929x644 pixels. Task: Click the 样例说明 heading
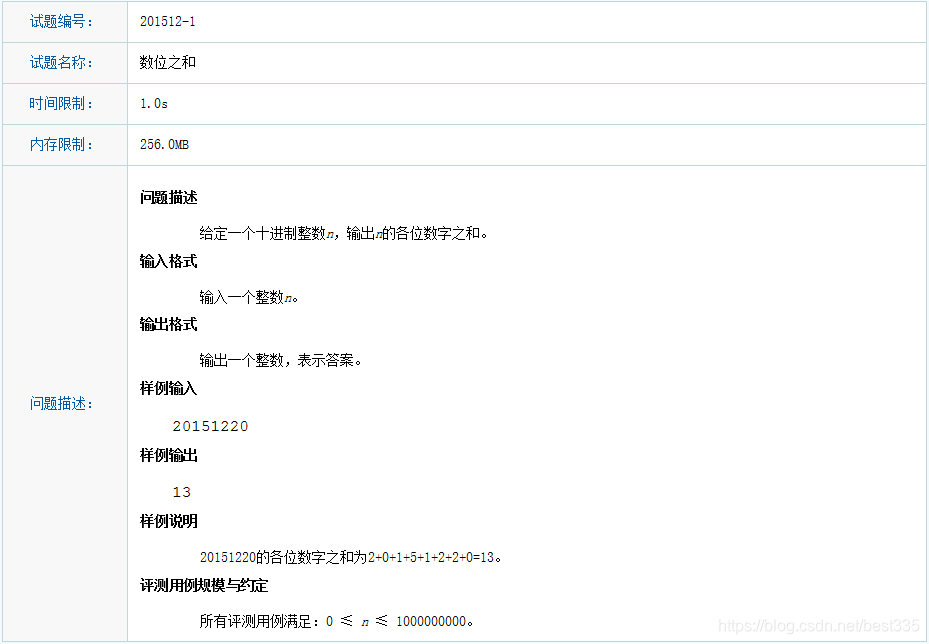click(x=168, y=521)
